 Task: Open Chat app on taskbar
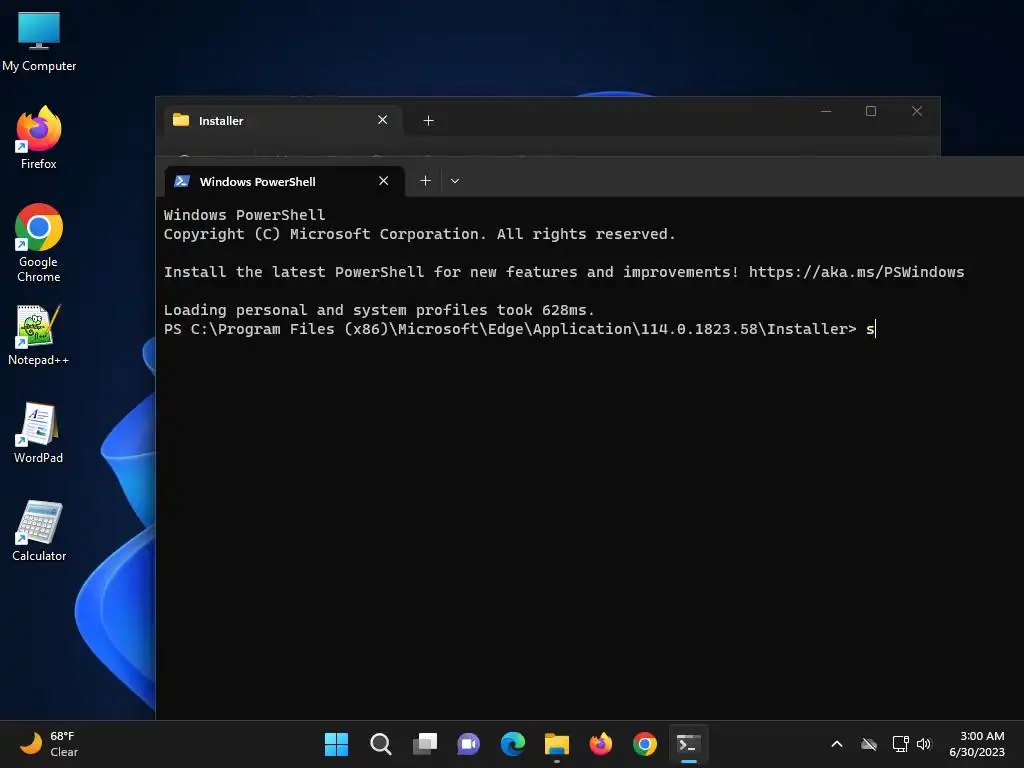[x=468, y=744]
